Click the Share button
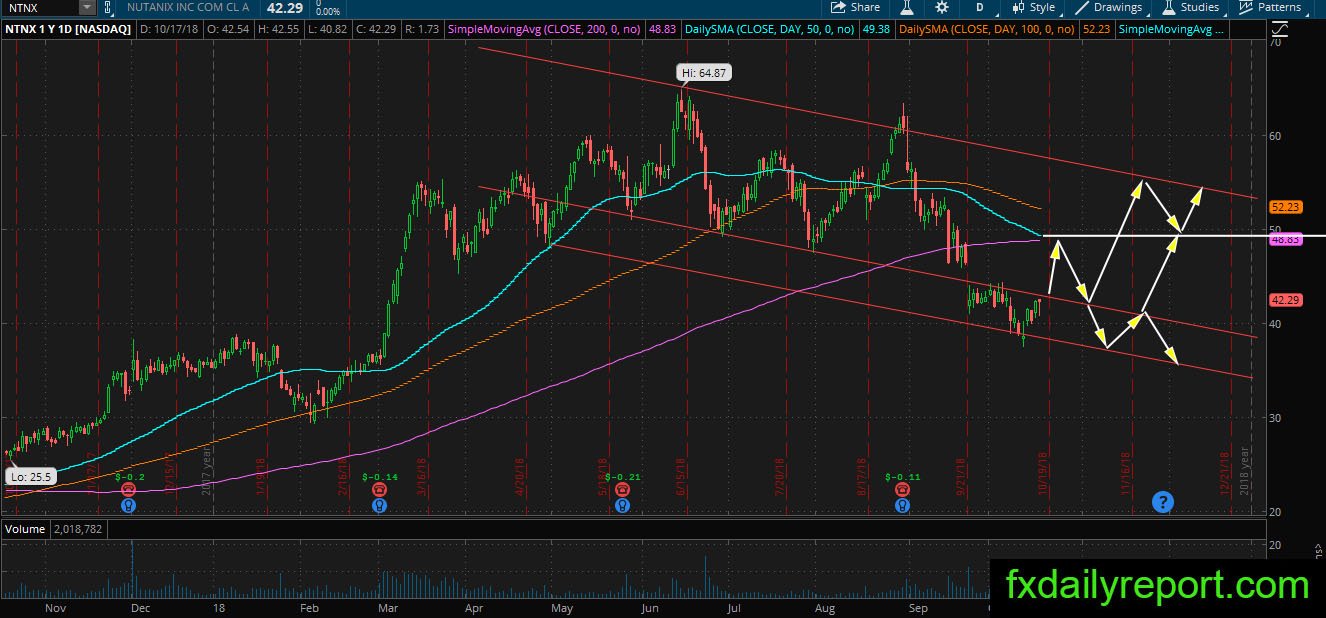Image resolution: width=1326 pixels, height=618 pixels. (x=856, y=7)
